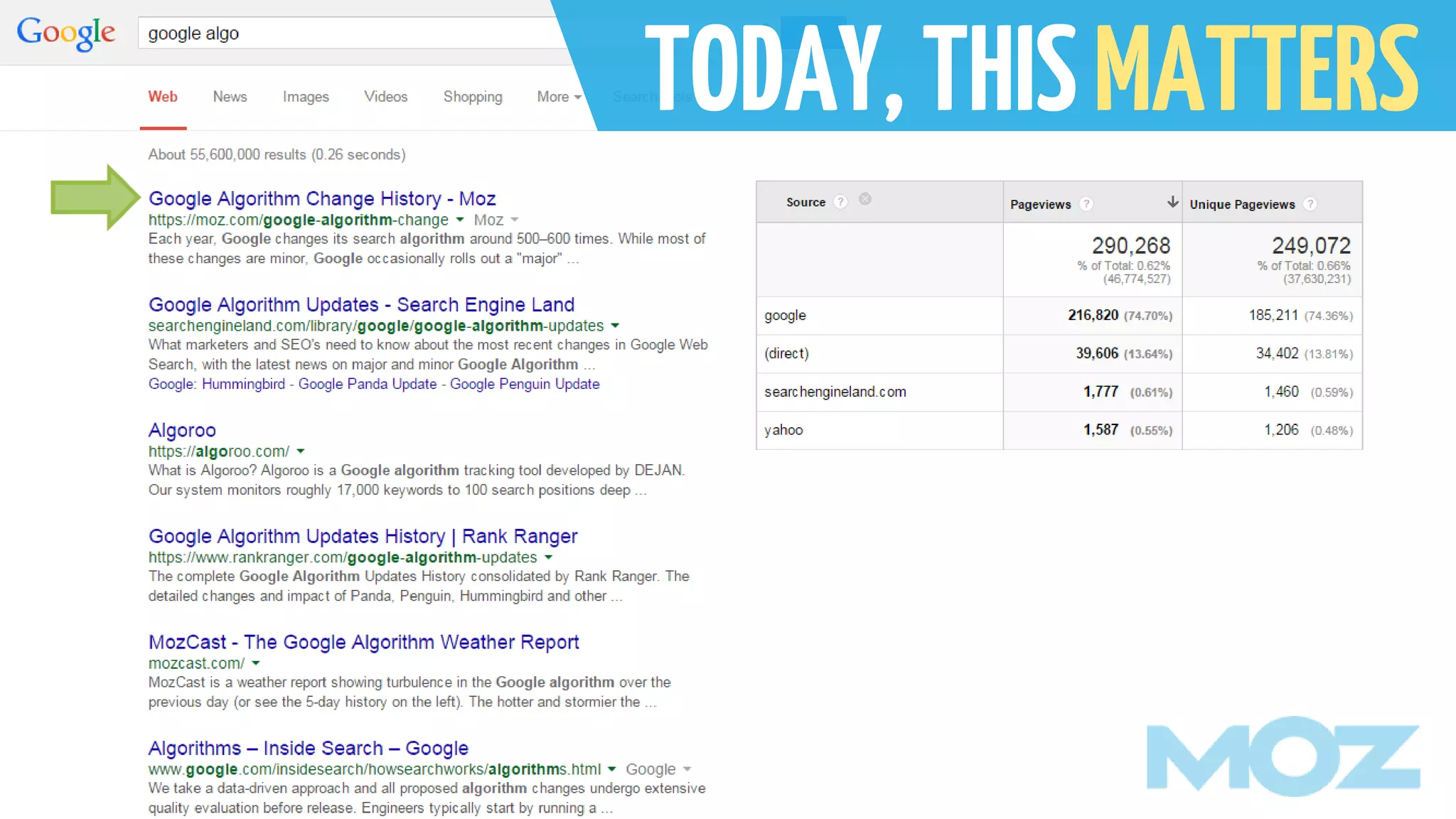Viewport: 1456px width, 819px height.
Task: Select the yahoo source row
Action: click(1059, 430)
